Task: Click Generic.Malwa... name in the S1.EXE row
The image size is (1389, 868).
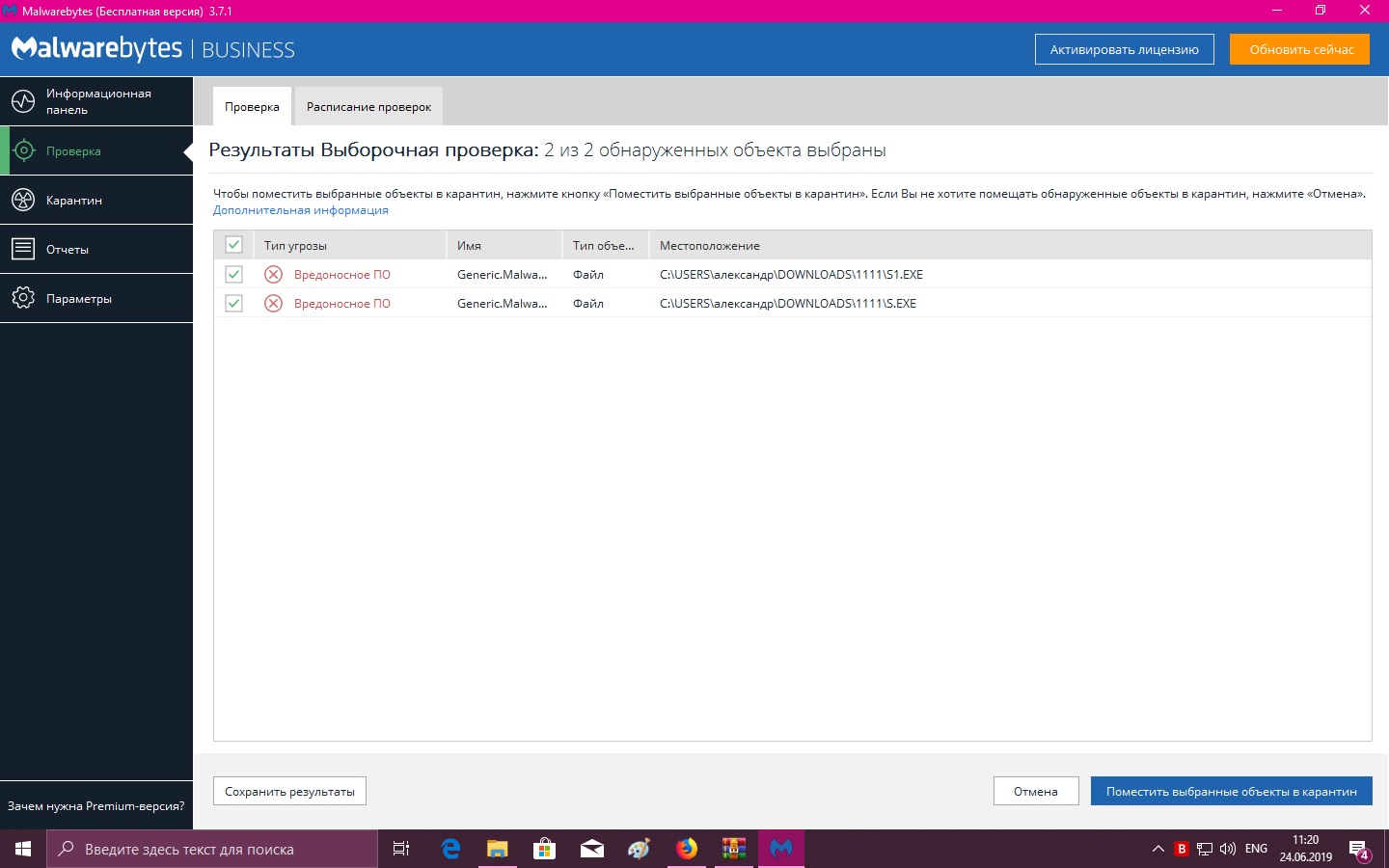Action: pos(503,274)
